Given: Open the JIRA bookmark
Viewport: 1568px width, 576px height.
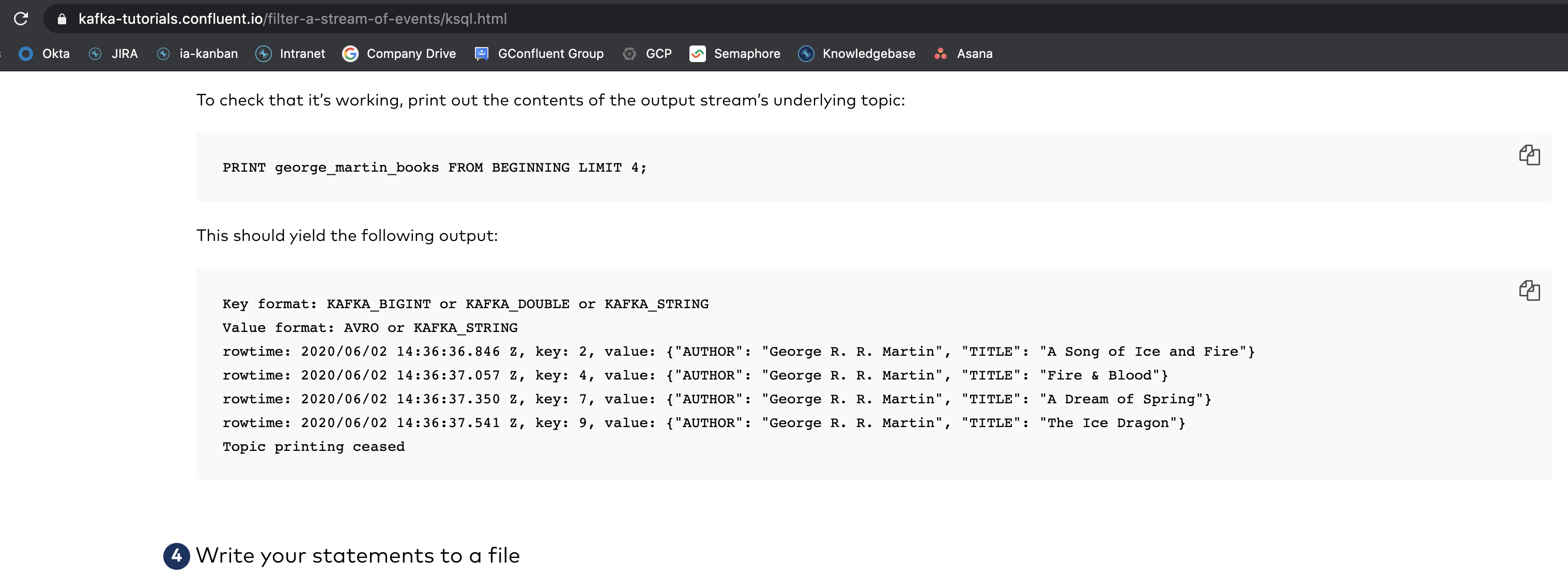Looking at the screenshot, I should coord(113,54).
